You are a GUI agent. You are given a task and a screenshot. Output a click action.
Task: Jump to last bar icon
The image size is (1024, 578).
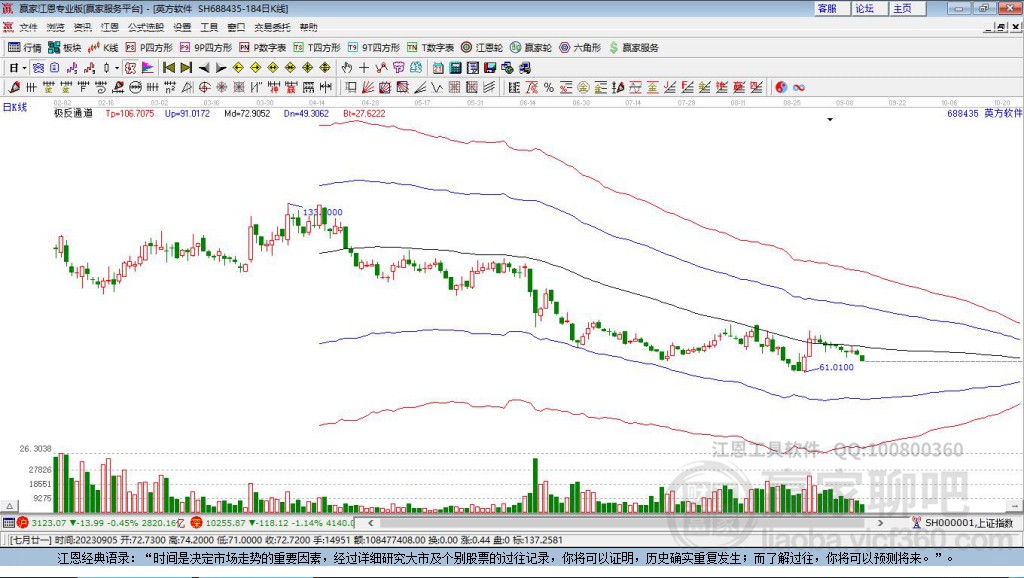(186, 68)
